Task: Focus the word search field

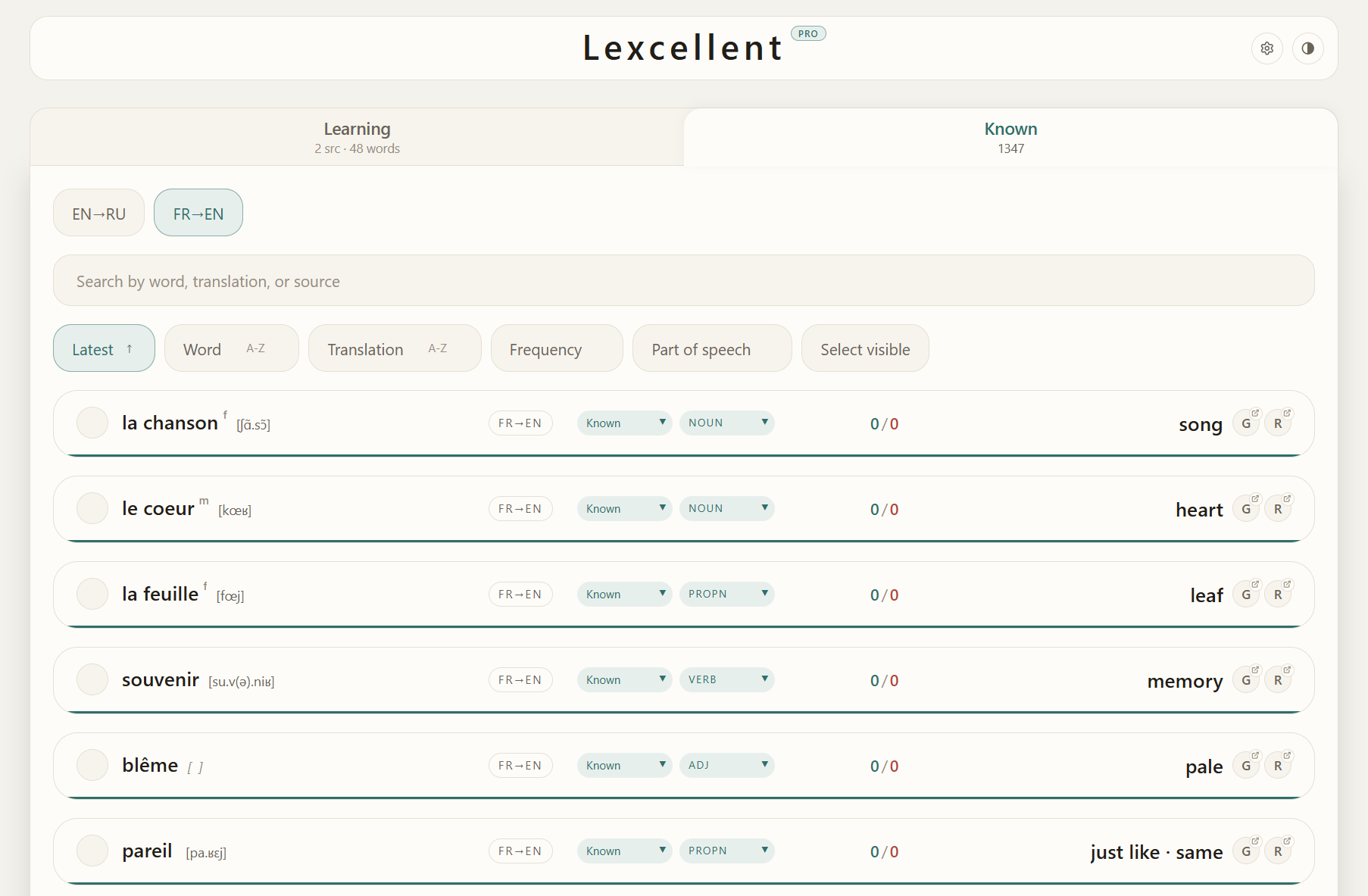Action: point(684,280)
